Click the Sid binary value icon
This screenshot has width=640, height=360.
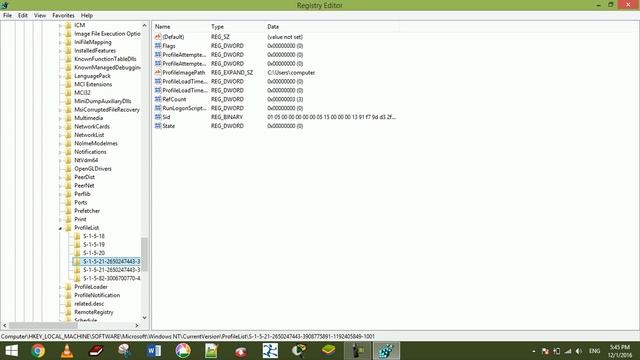[158, 117]
